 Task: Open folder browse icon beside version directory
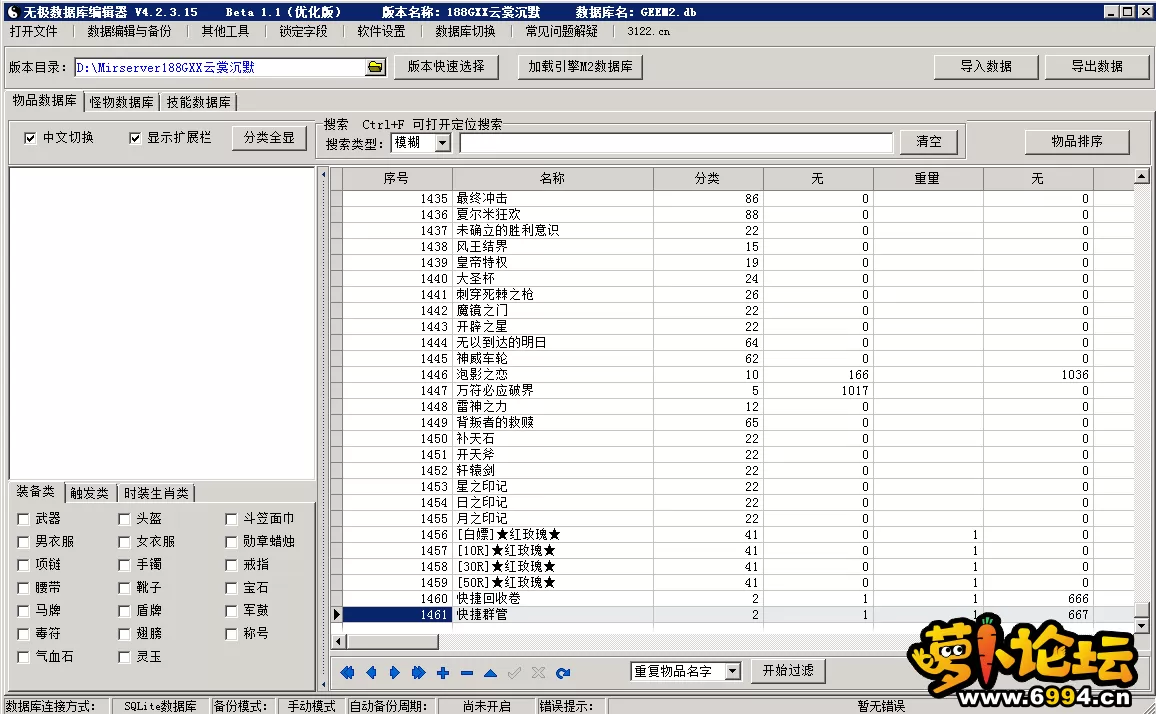(375, 67)
